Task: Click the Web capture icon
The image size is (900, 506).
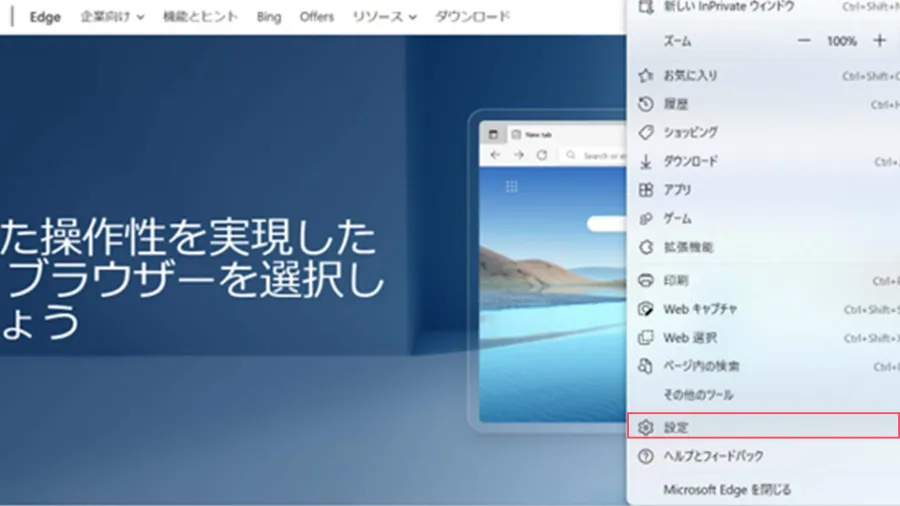Action: coord(646,309)
